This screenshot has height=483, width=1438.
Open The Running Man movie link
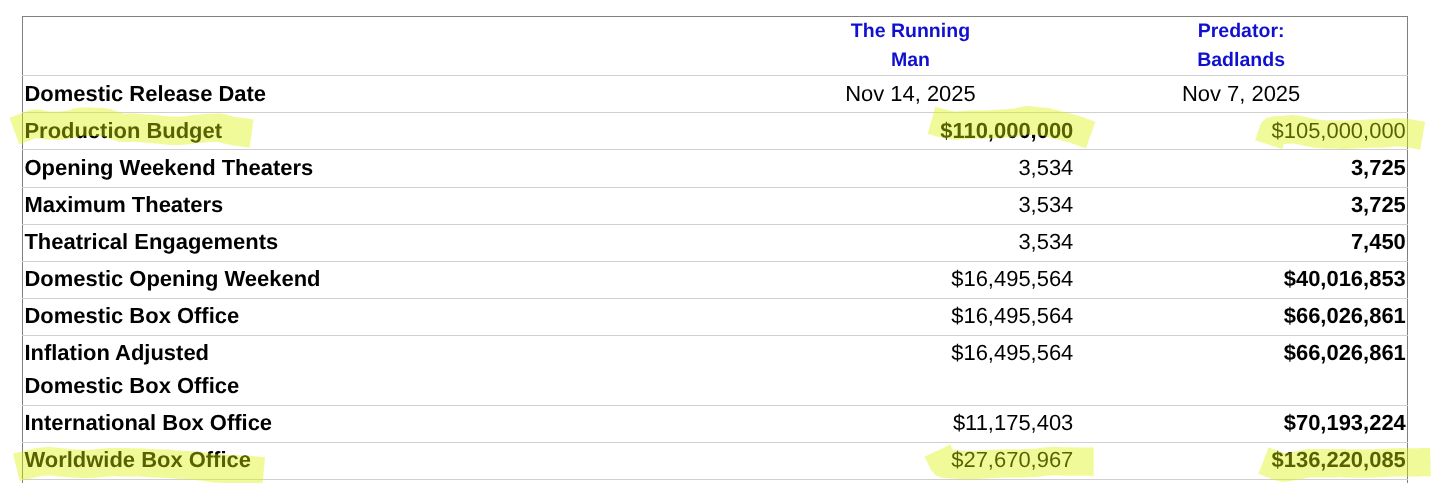[910, 45]
